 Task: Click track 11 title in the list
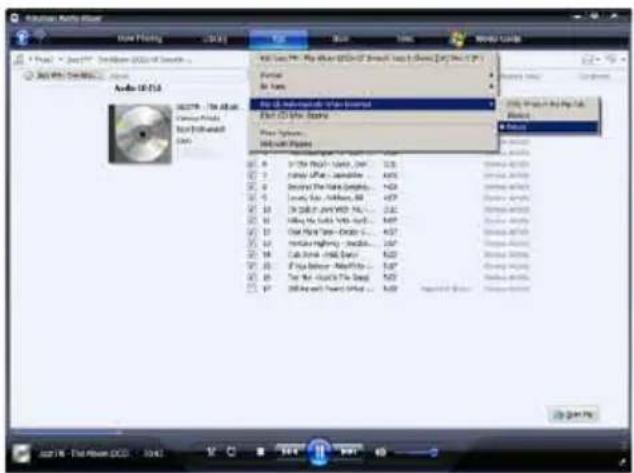[x=328, y=221]
